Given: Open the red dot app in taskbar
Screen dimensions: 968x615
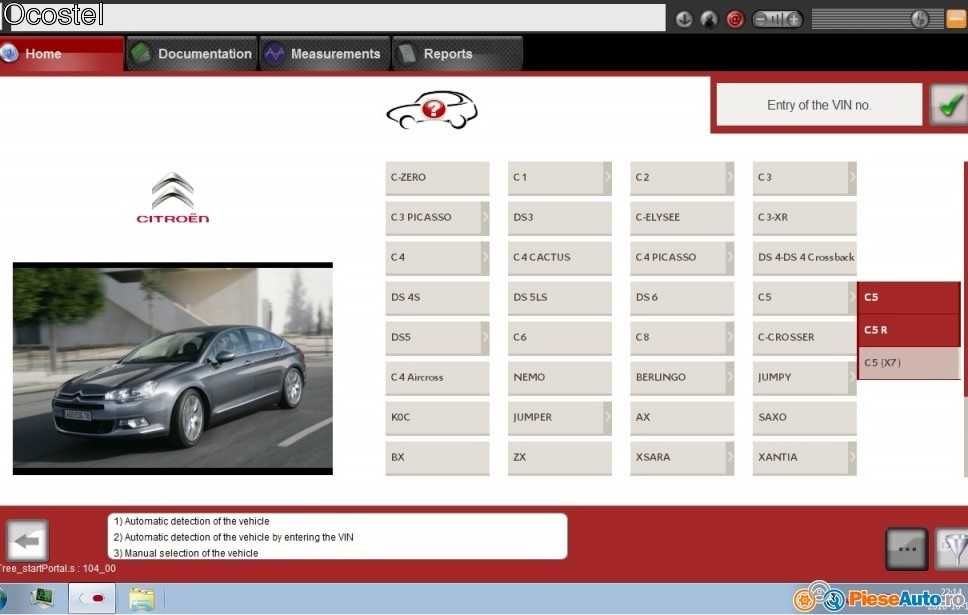Looking at the screenshot, I should (91, 598).
